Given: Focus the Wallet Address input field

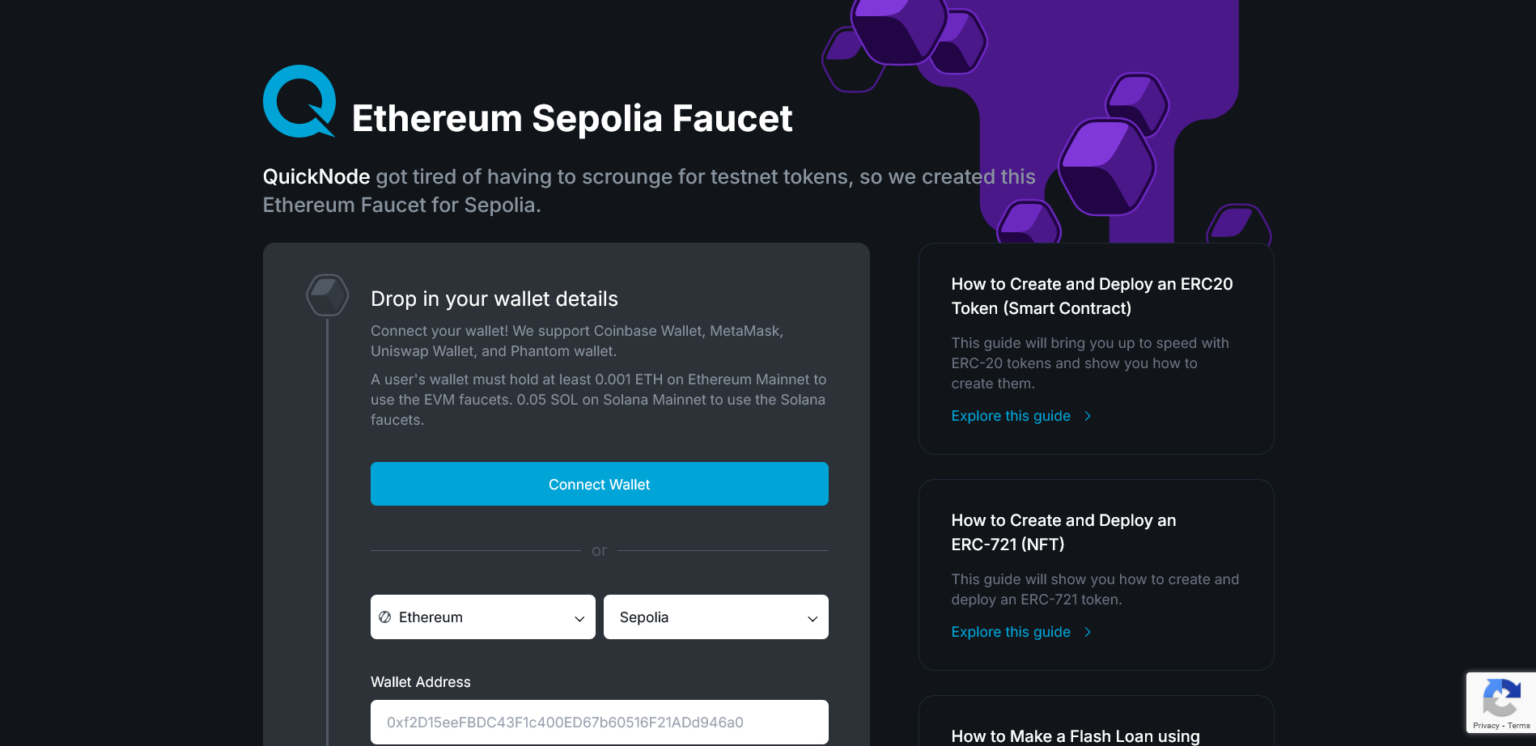Looking at the screenshot, I should click(599, 722).
